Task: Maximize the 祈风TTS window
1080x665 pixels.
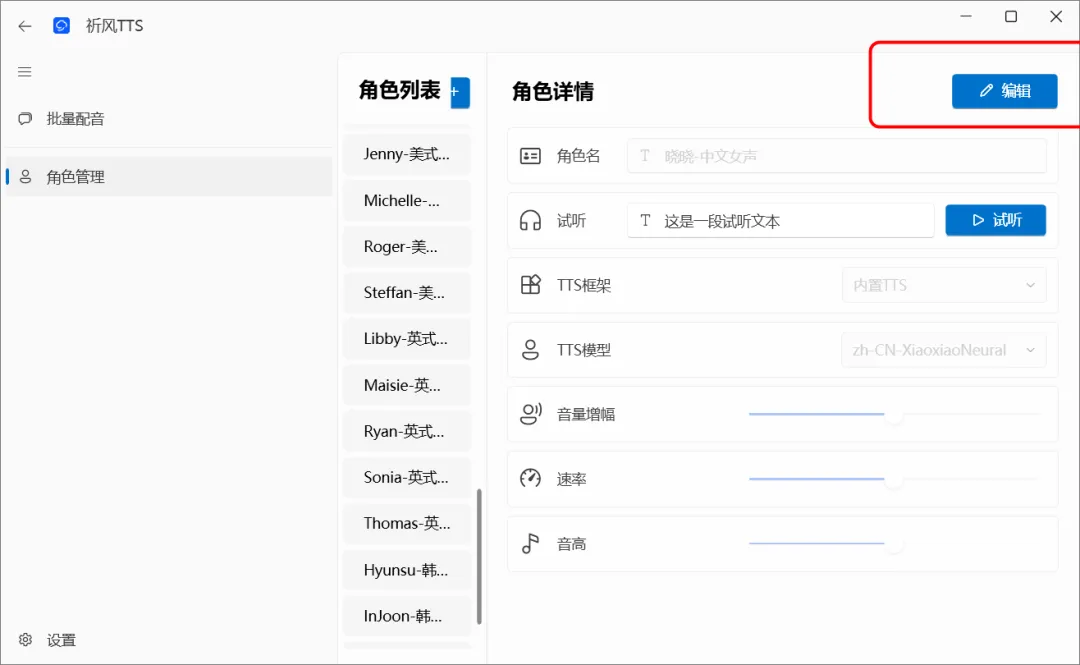Action: click(1010, 16)
